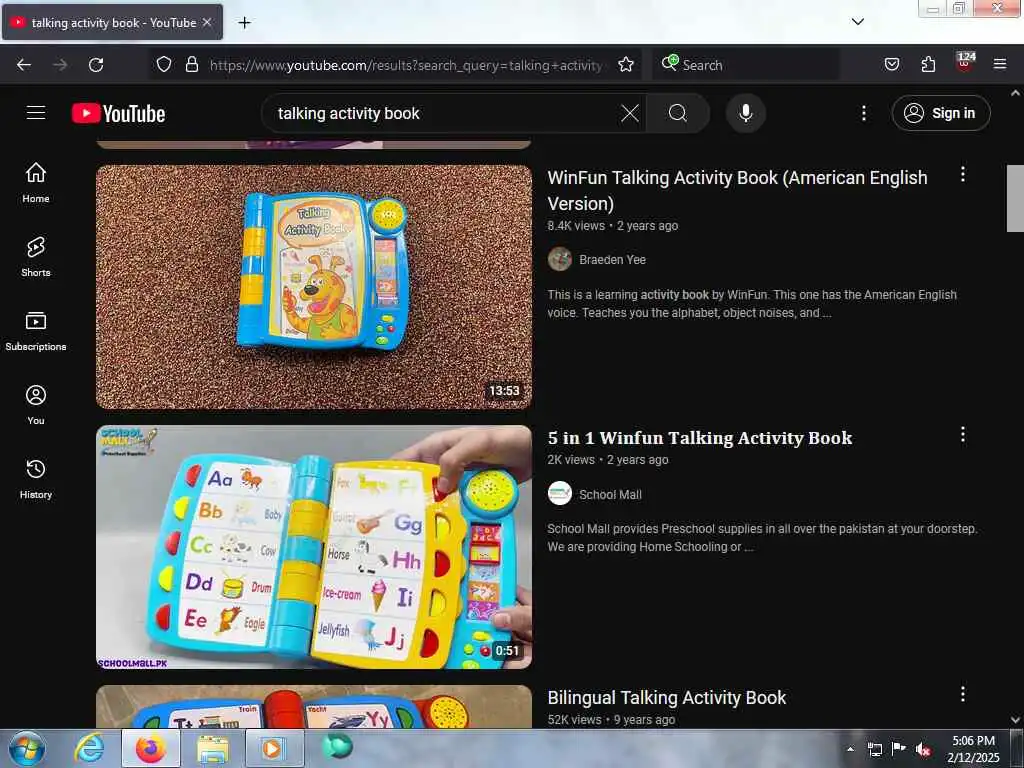
Task: Open Subscriptions in sidebar
Action: click(x=36, y=330)
